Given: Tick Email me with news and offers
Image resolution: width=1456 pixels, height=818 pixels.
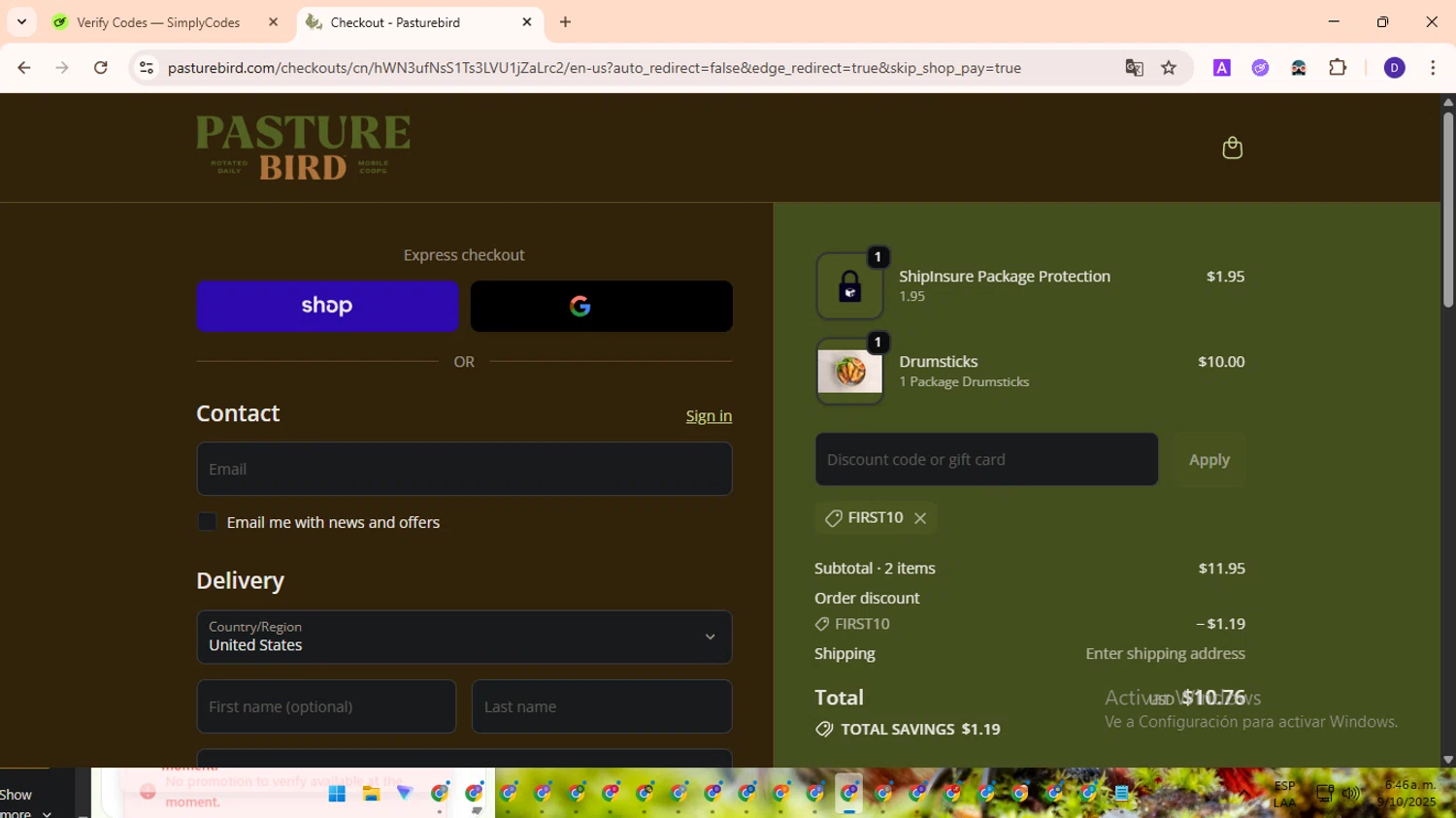Looking at the screenshot, I should (207, 522).
